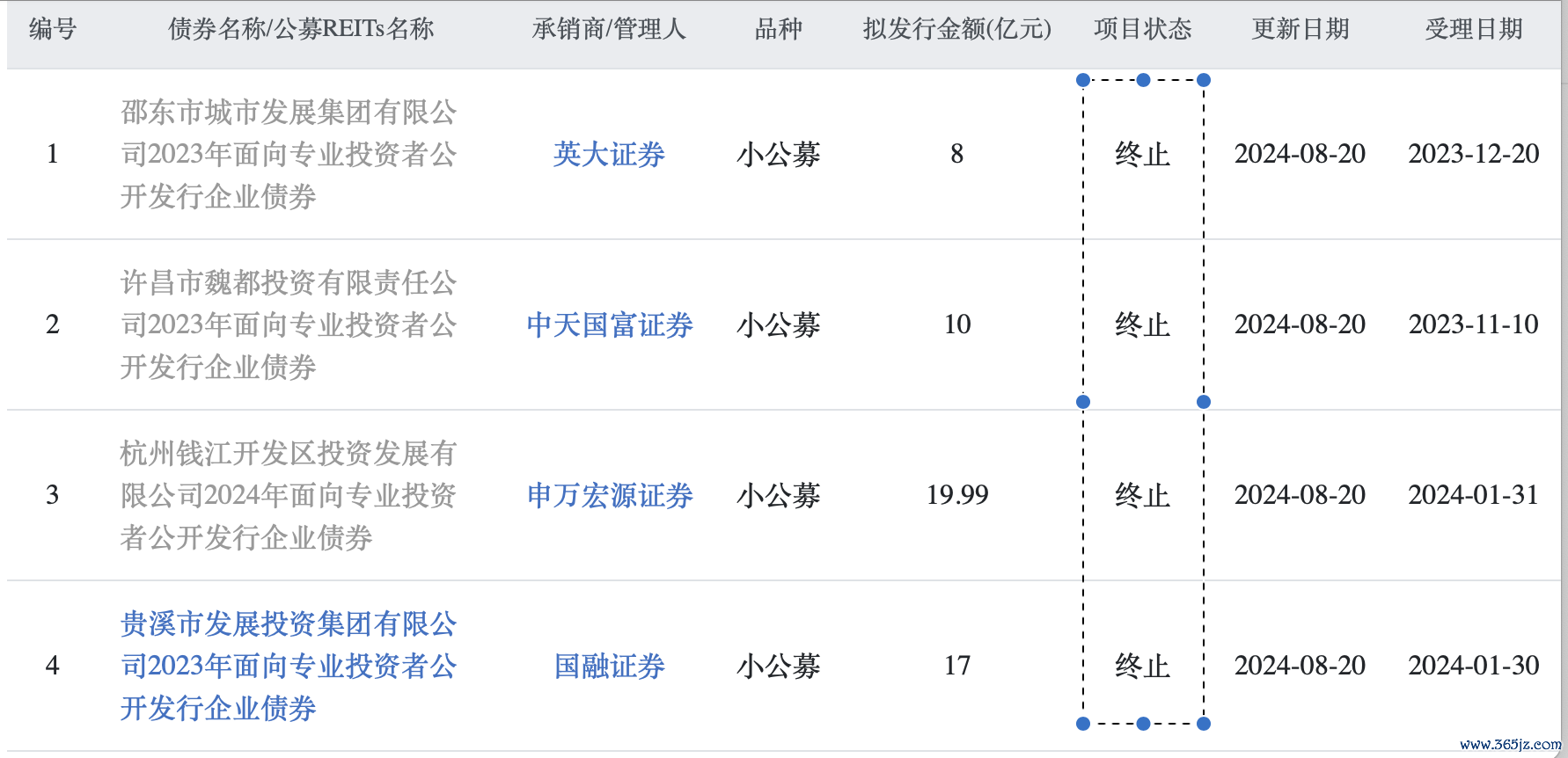This screenshot has width=1568, height=758.
Task: Click the top-right selection handle
Action: click(x=1204, y=80)
